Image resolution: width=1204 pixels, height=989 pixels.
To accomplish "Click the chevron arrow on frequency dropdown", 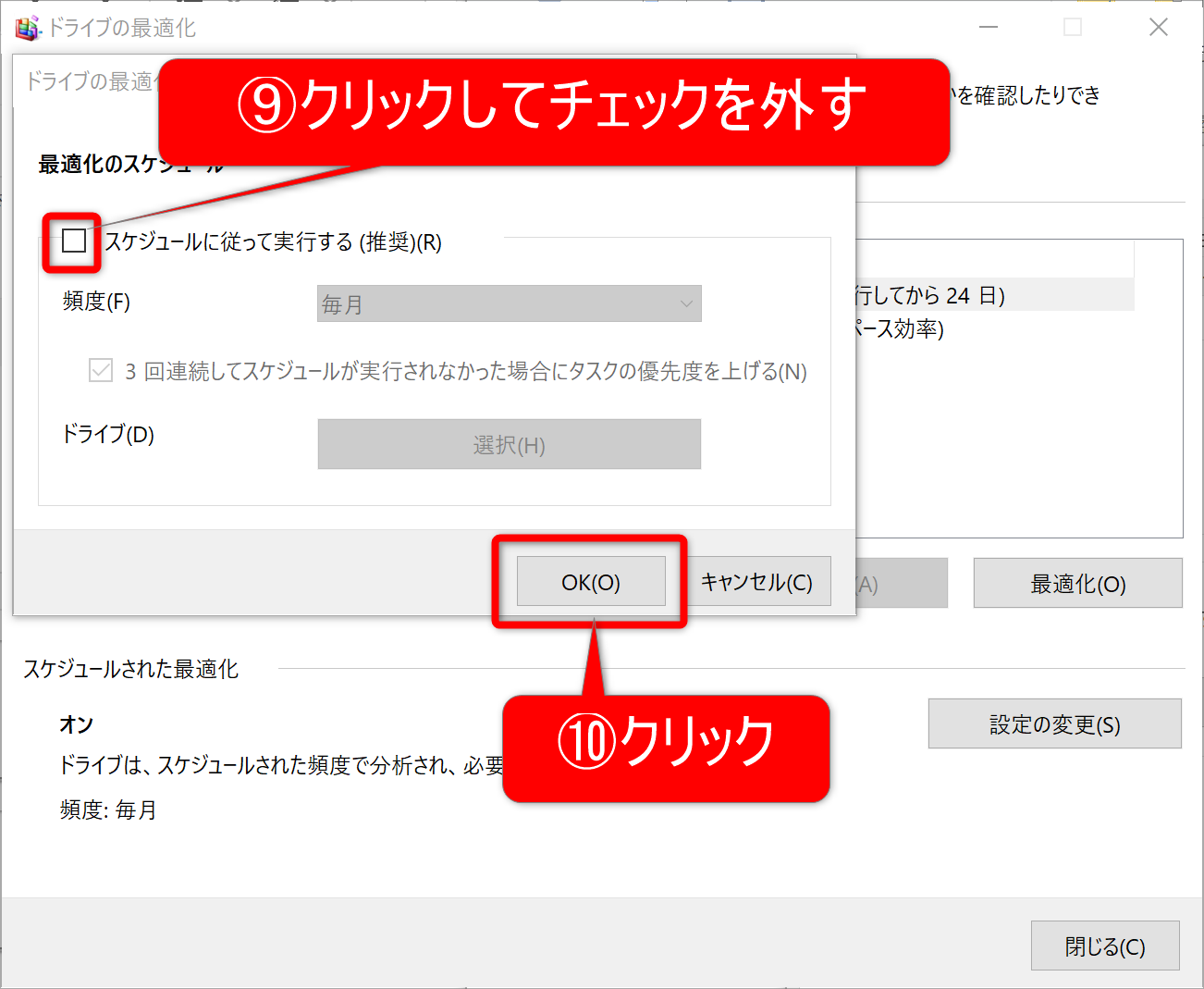I will pyautogui.click(x=686, y=303).
